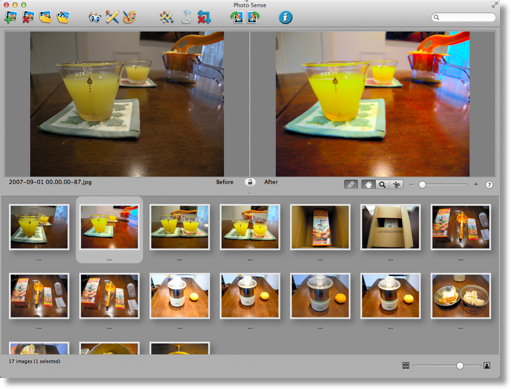511x389 pixels.
Task: Click the add images icon with green plus
Action: click(11, 17)
